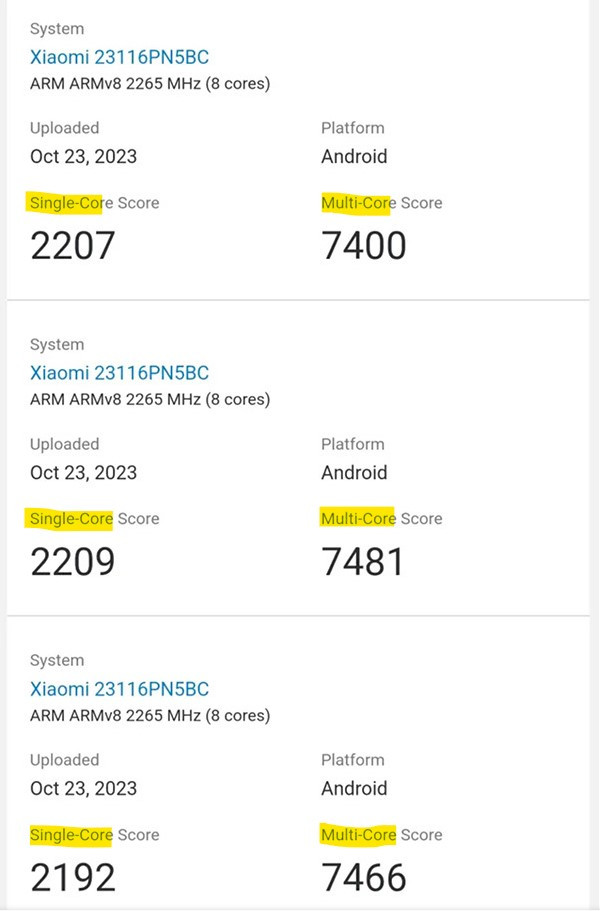Click the highlighted Multi-Core Score label above 7400

coord(381,203)
